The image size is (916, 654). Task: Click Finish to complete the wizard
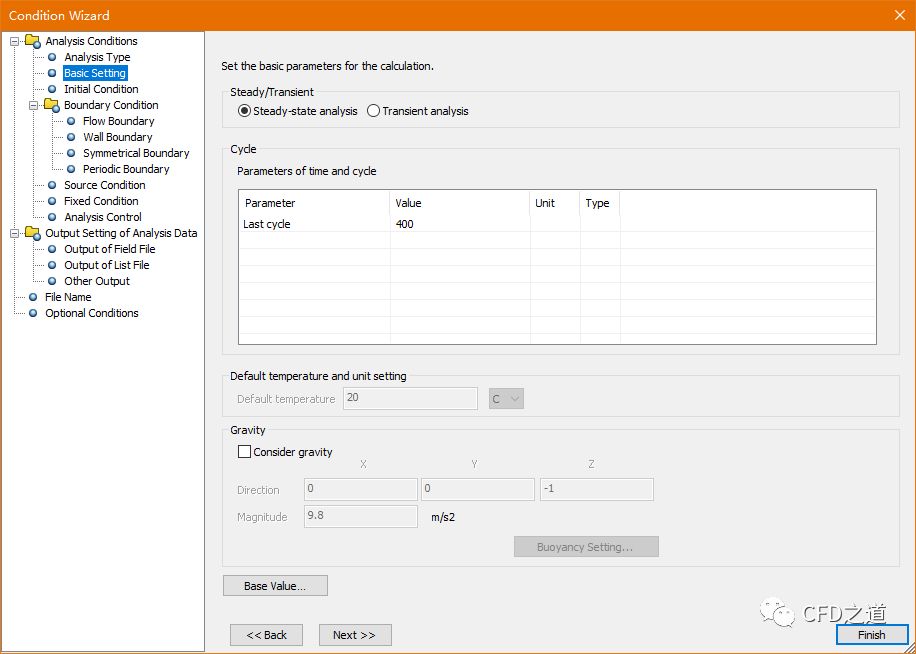pyautogui.click(x=871, y=635)
